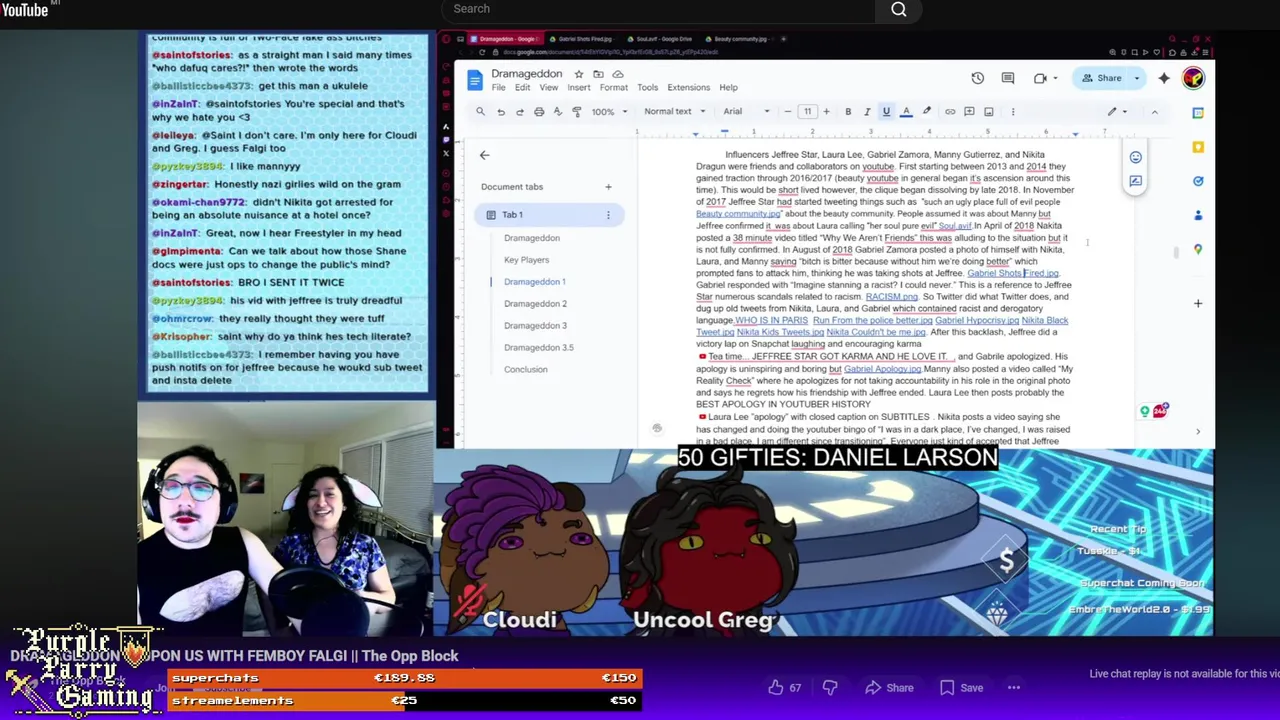Image resolution: width=1280 pixels, height=720 pixels.
Task: Open the RACISM.png link in document
Action: [x=891, y=297]
